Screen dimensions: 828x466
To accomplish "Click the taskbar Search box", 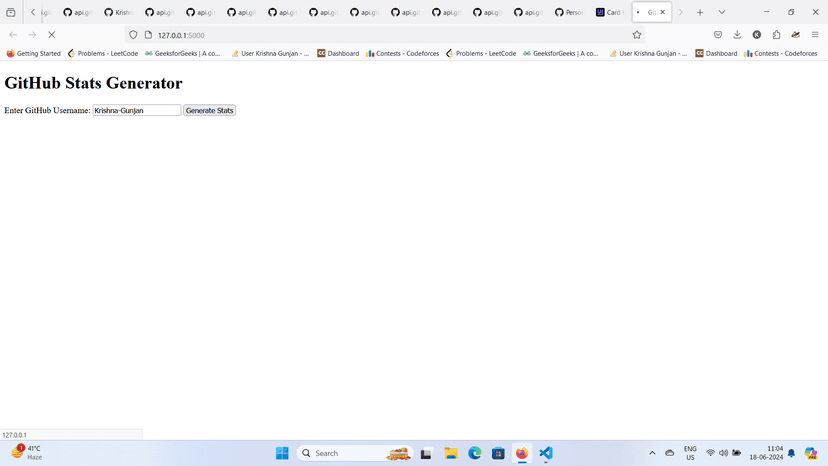I will tap(355, 453).
